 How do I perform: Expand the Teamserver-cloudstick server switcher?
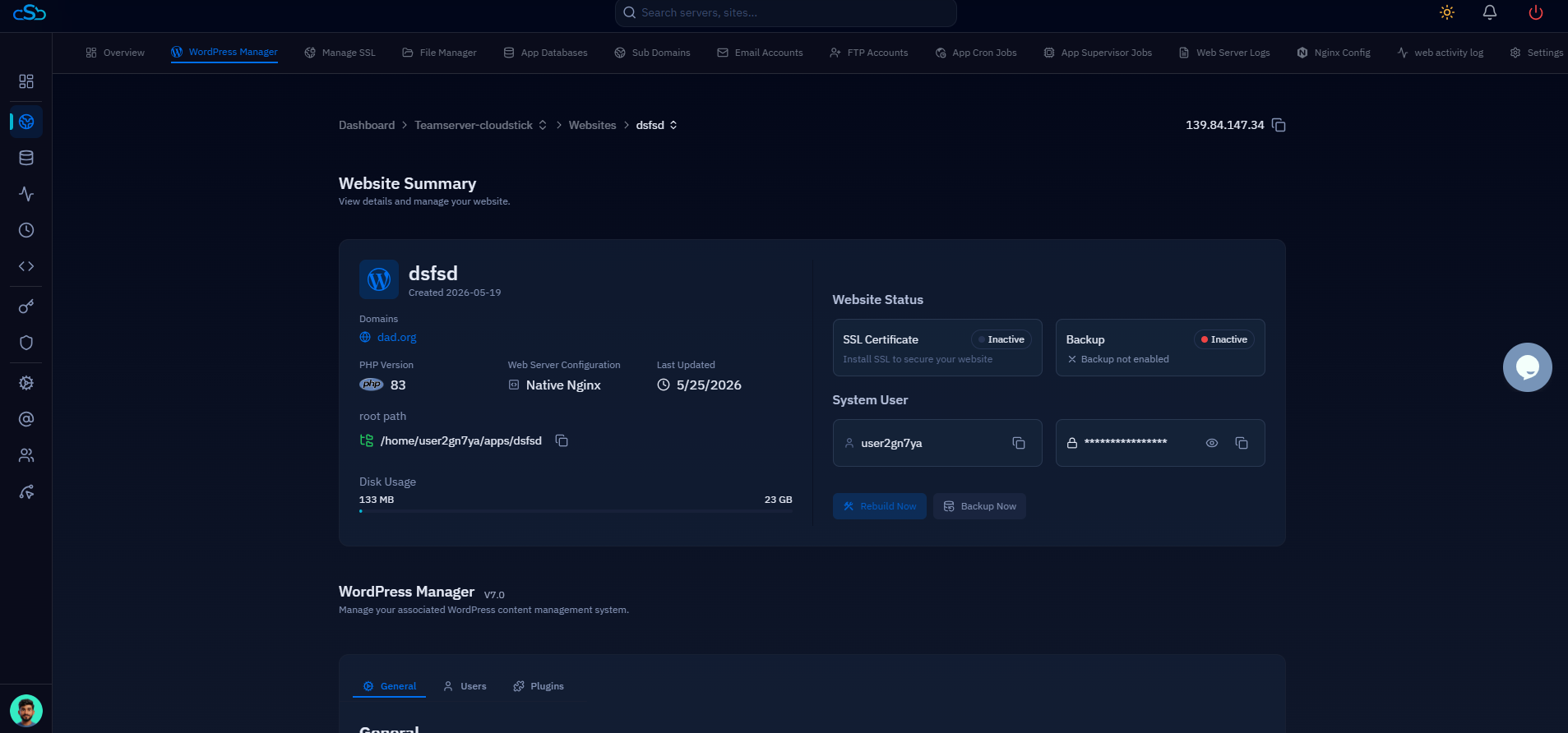click(543, 125)
